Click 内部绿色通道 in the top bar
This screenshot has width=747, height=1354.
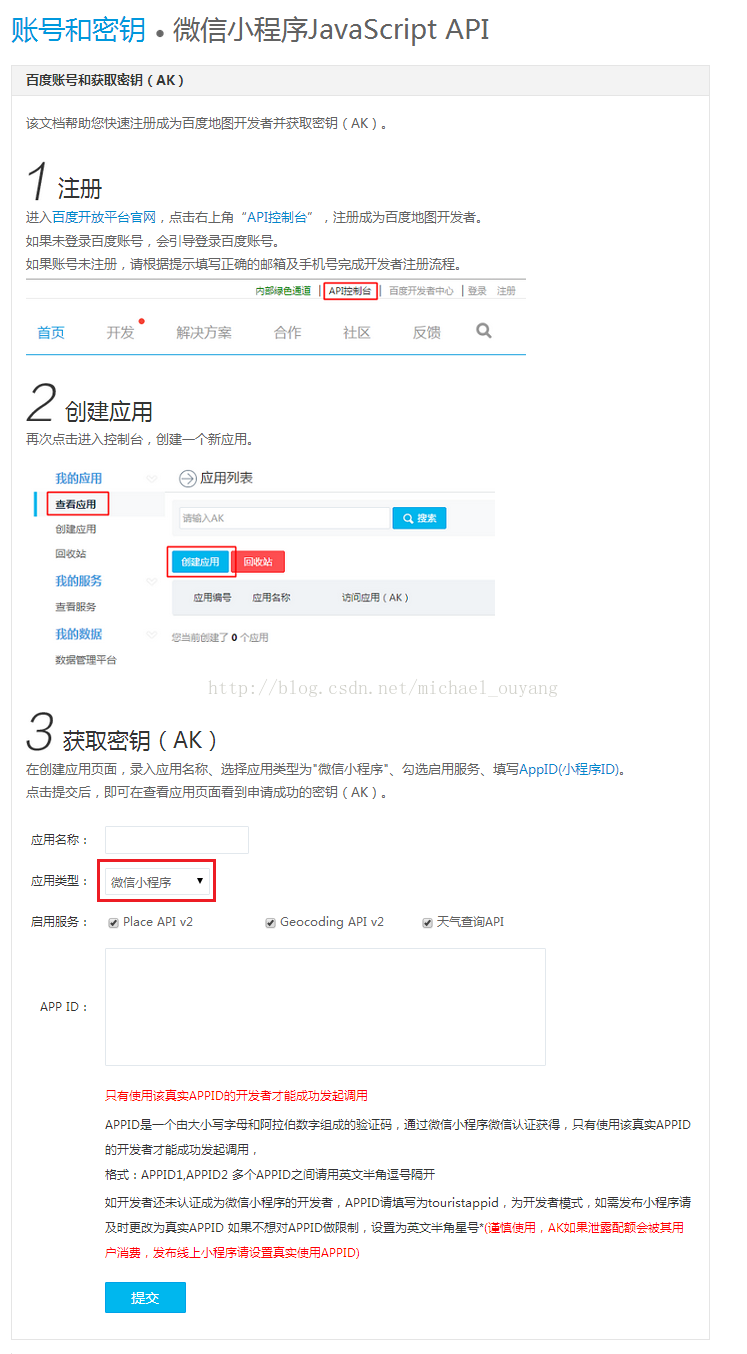[x=283, y=291]
